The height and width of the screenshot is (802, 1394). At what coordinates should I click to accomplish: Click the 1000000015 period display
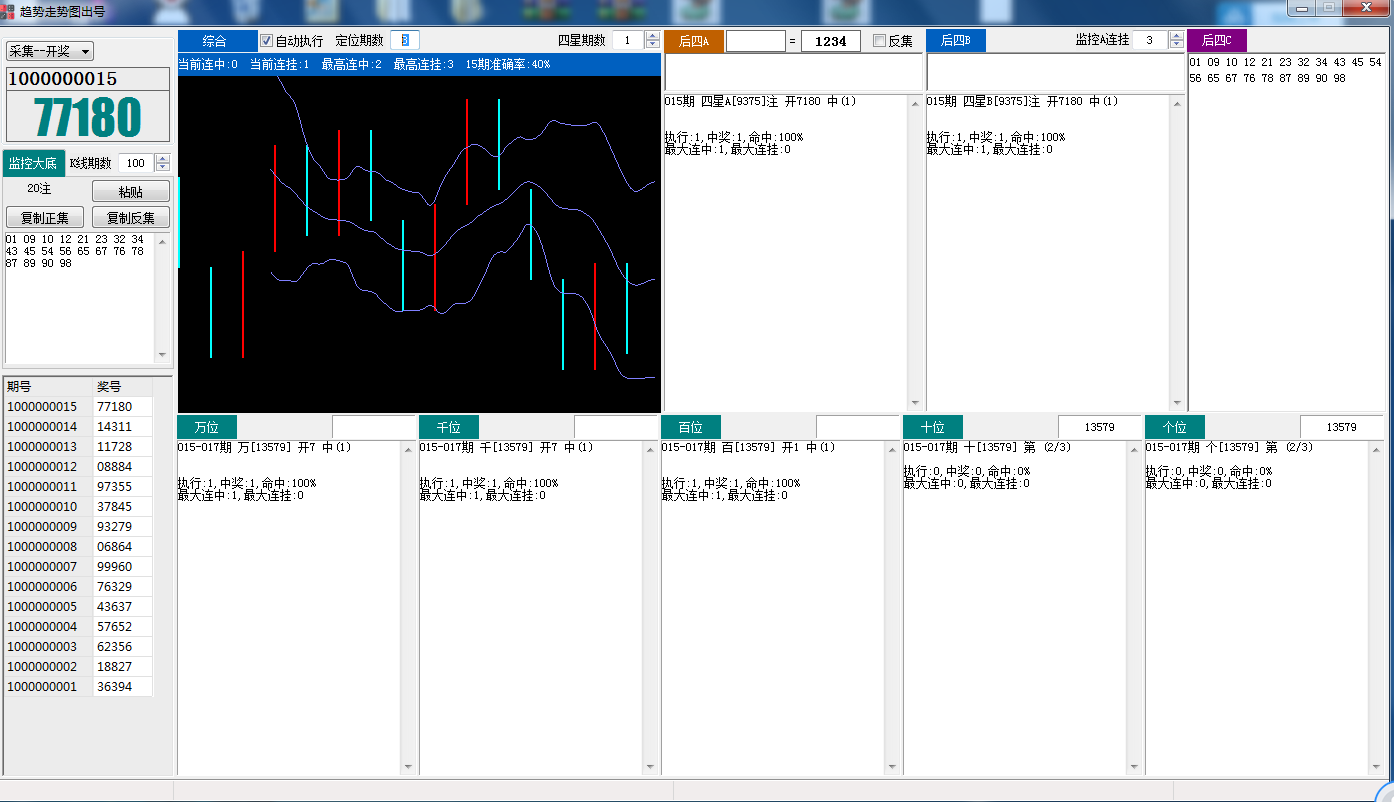[88, 79]
